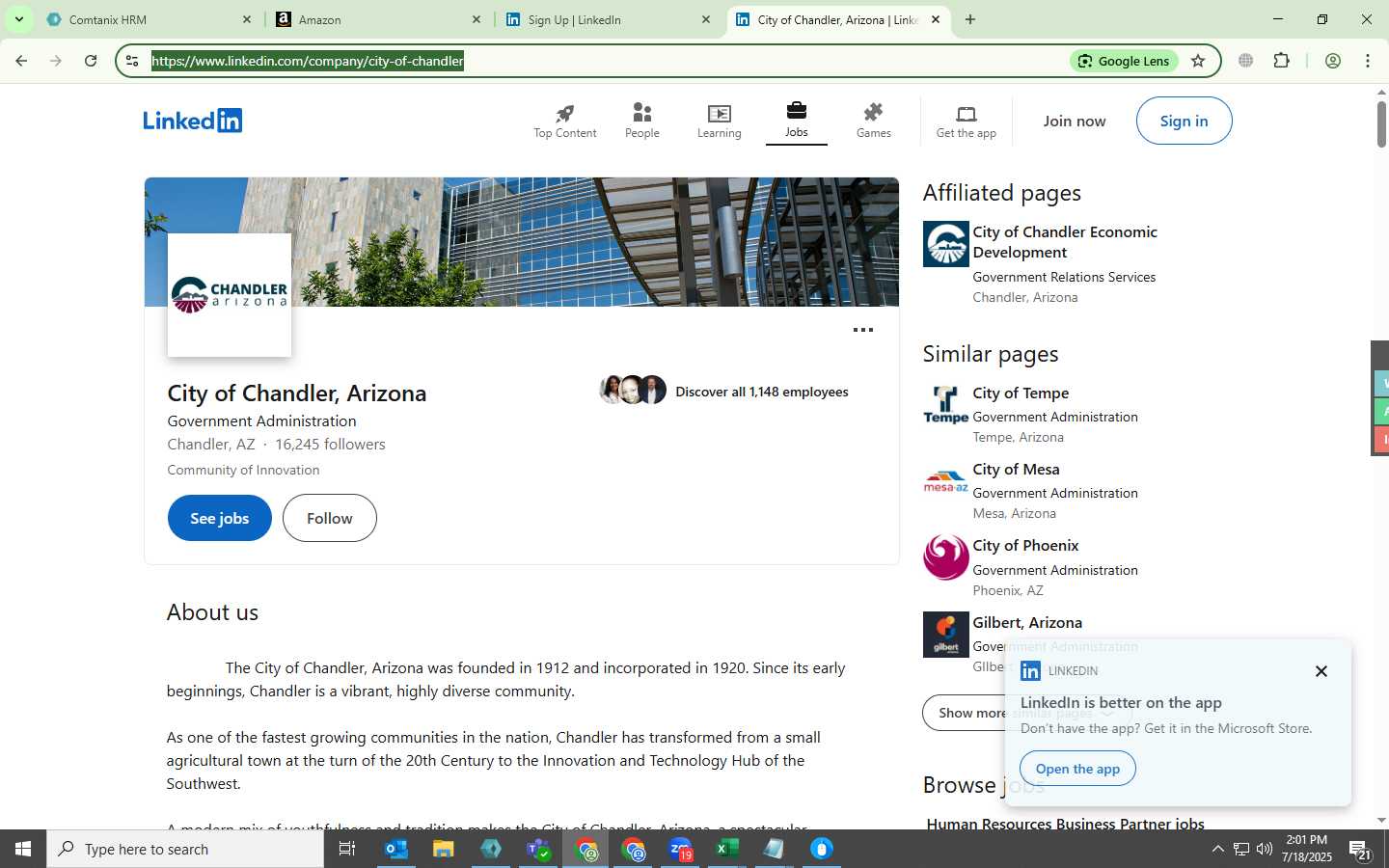Click the Windows taskbar search box
1389x868 pixels.
tap(185, 849)
